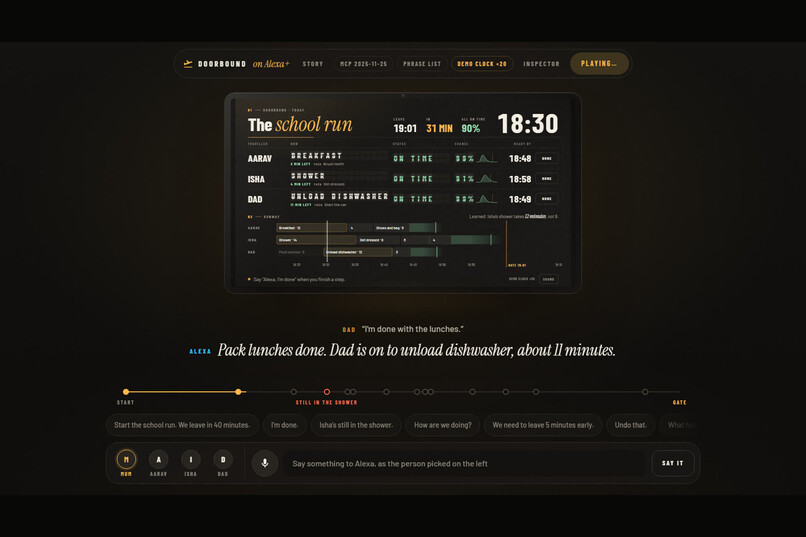Jump to the last marker before Gate
Image resolution: width=806 pixels, height=537 pixels.
(645, 392)
